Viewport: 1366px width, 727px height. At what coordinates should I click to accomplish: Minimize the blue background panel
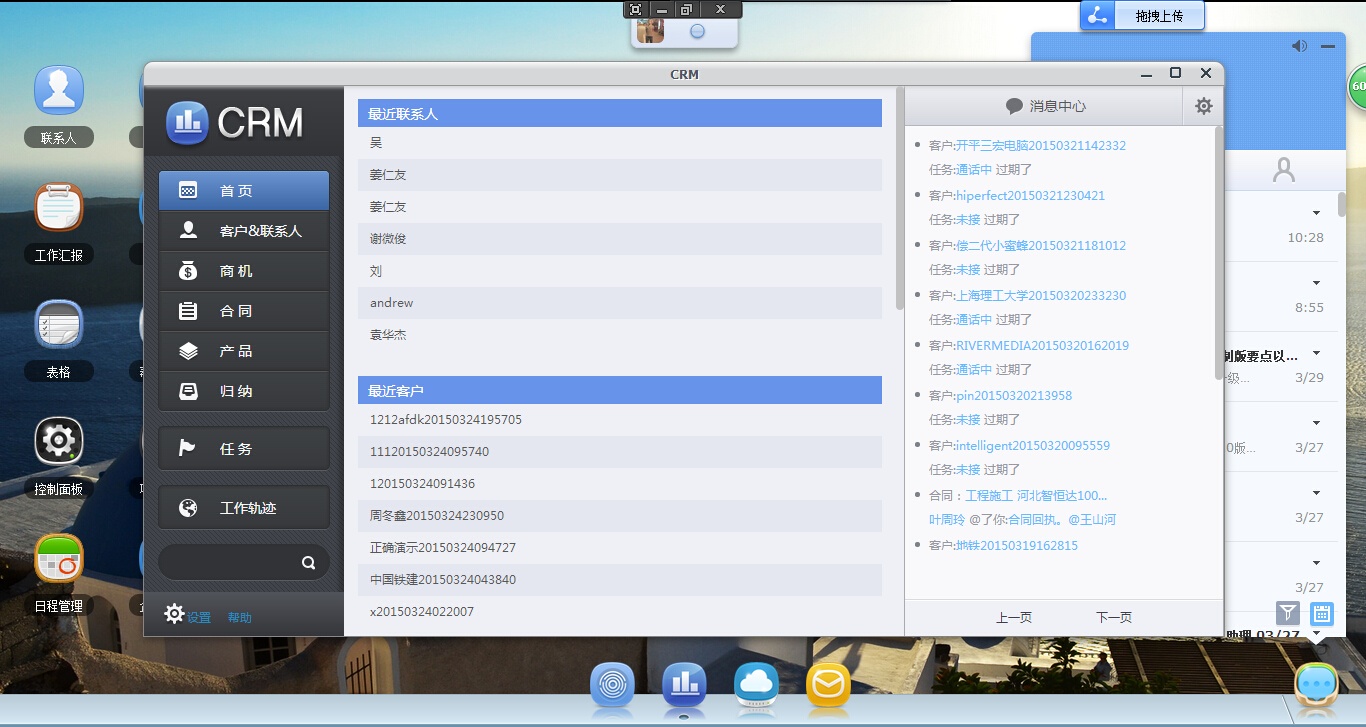pyautogui.click(x=1328, y=46)
